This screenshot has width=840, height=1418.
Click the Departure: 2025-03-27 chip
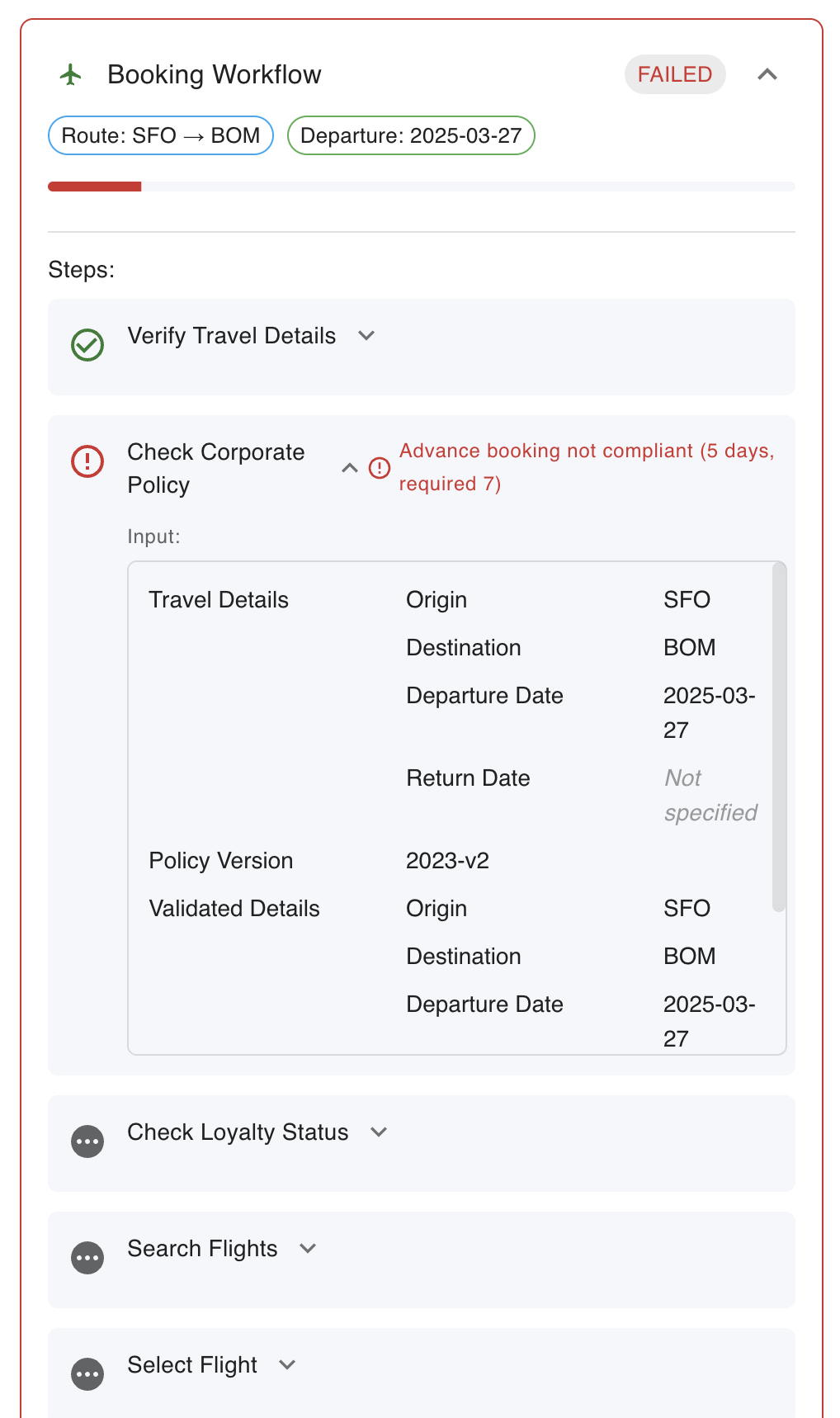[411, 135]
